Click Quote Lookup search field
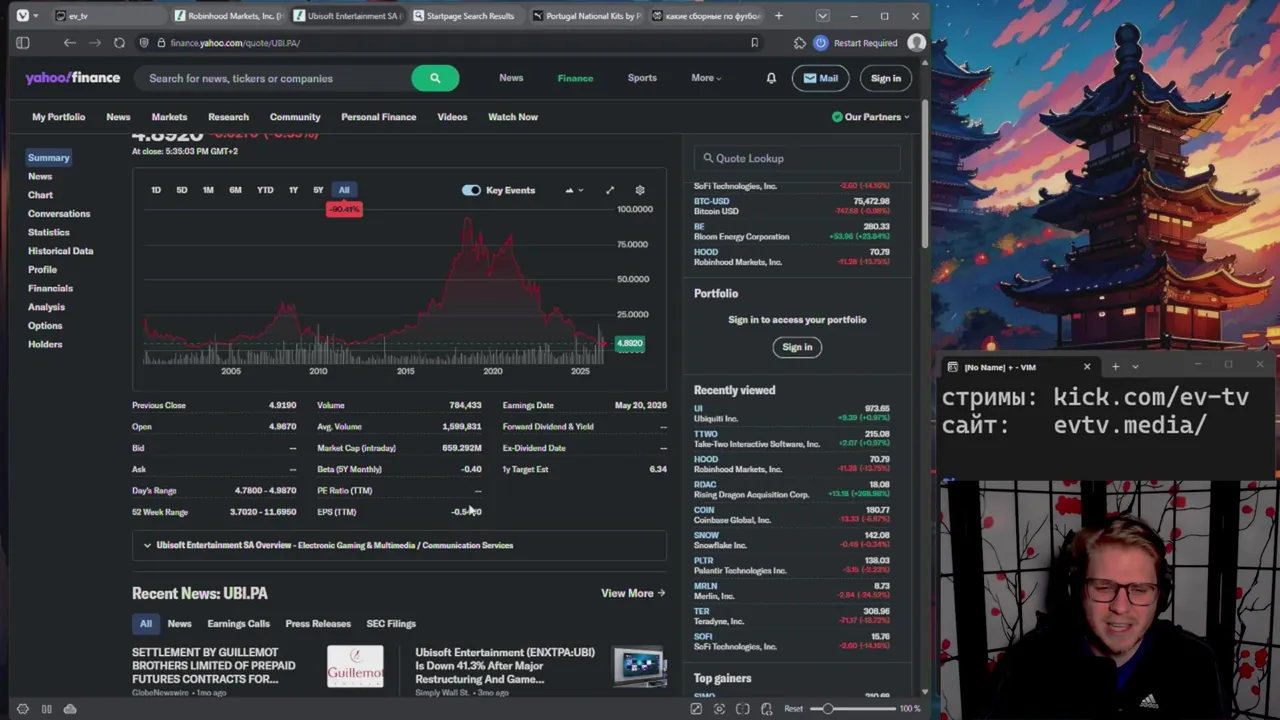 pyautogui.click(x=798, y=158)
